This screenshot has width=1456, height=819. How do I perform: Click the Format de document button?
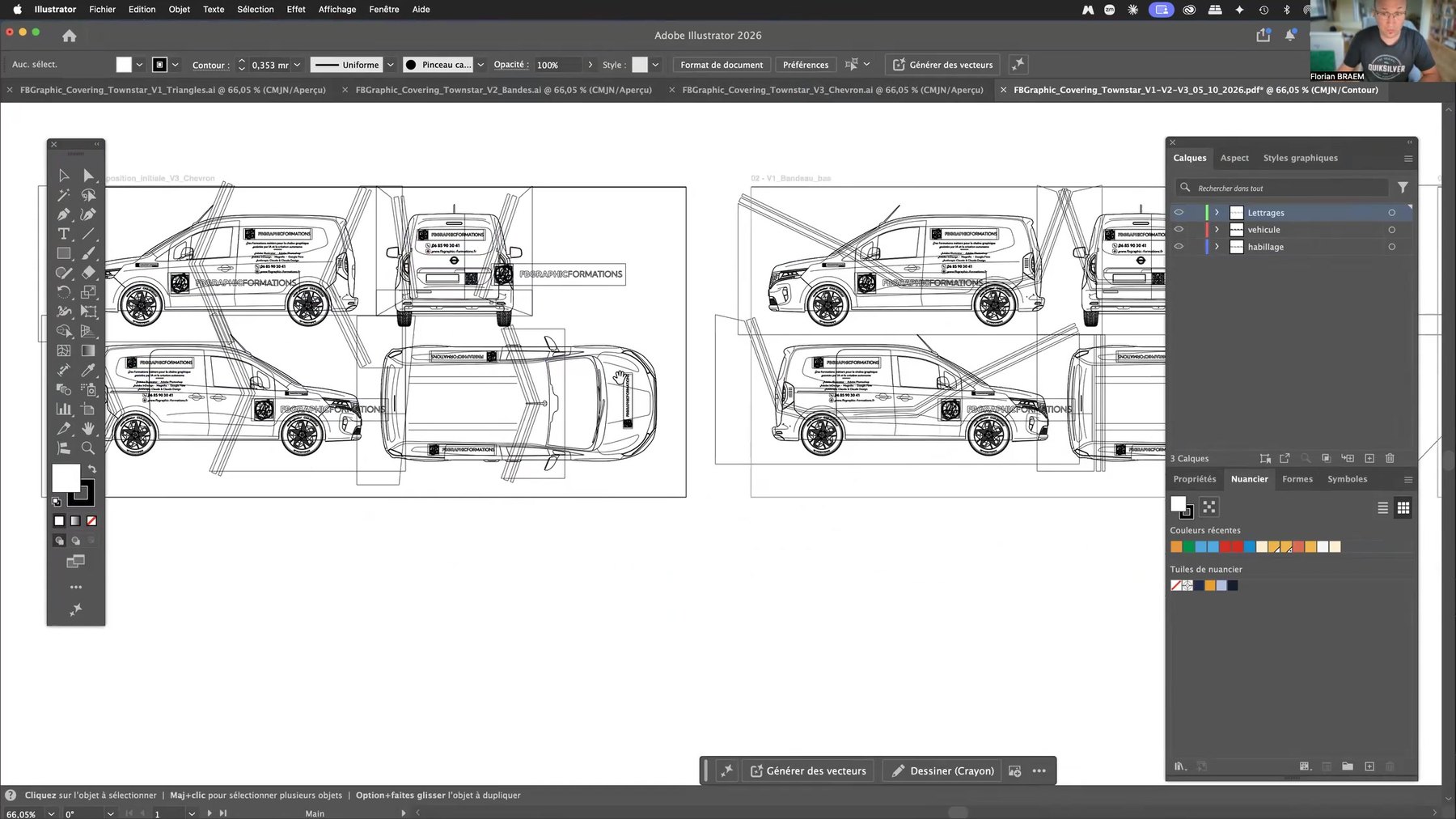tap(722, 65)
